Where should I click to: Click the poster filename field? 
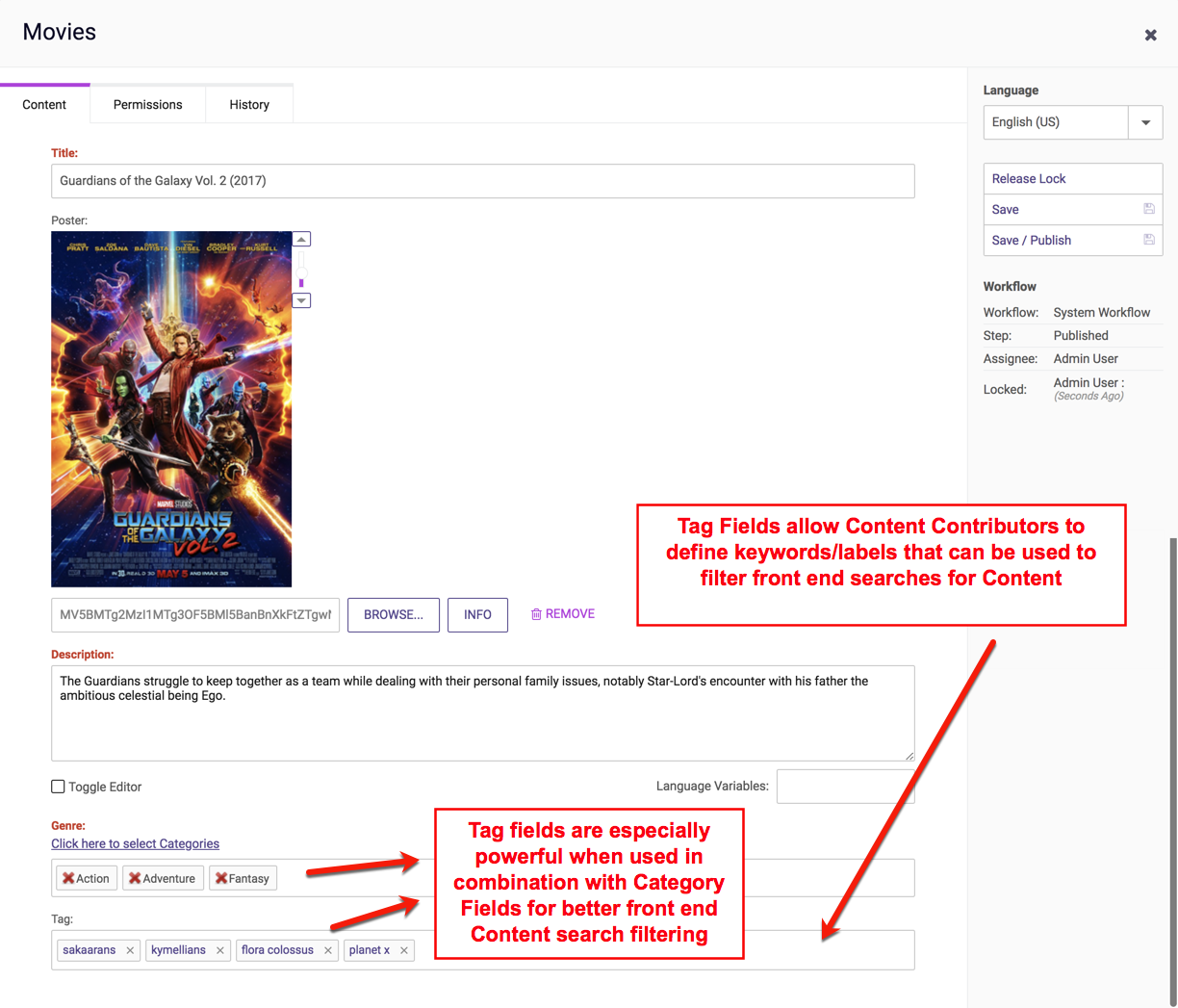tap(195, 615)
